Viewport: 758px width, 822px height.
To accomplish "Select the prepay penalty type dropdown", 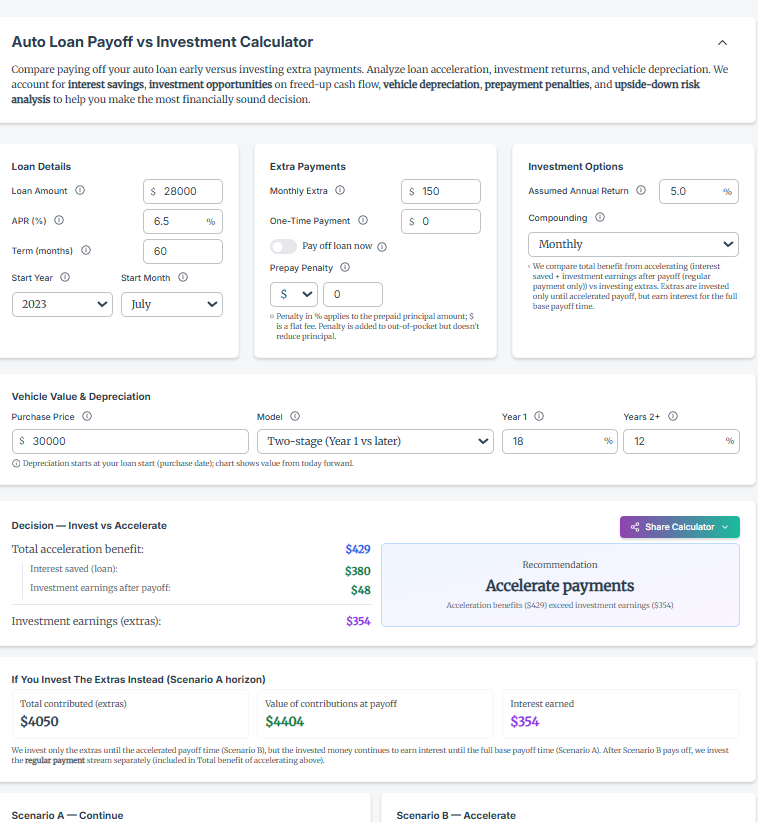I will (x=294, y=294).
